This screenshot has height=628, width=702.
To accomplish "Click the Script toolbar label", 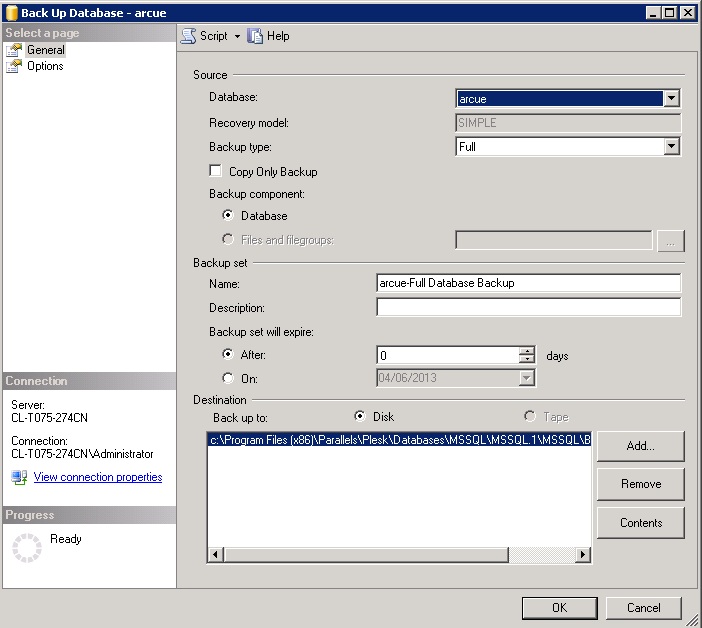I will 214,36.
